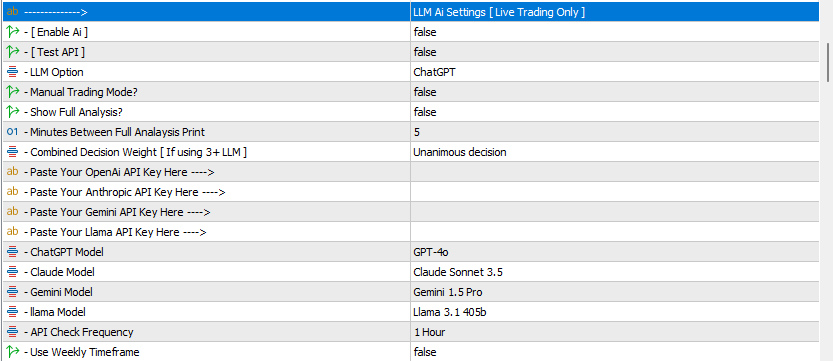Click the boolean icon beside Enable Ai

coord(13,32)
